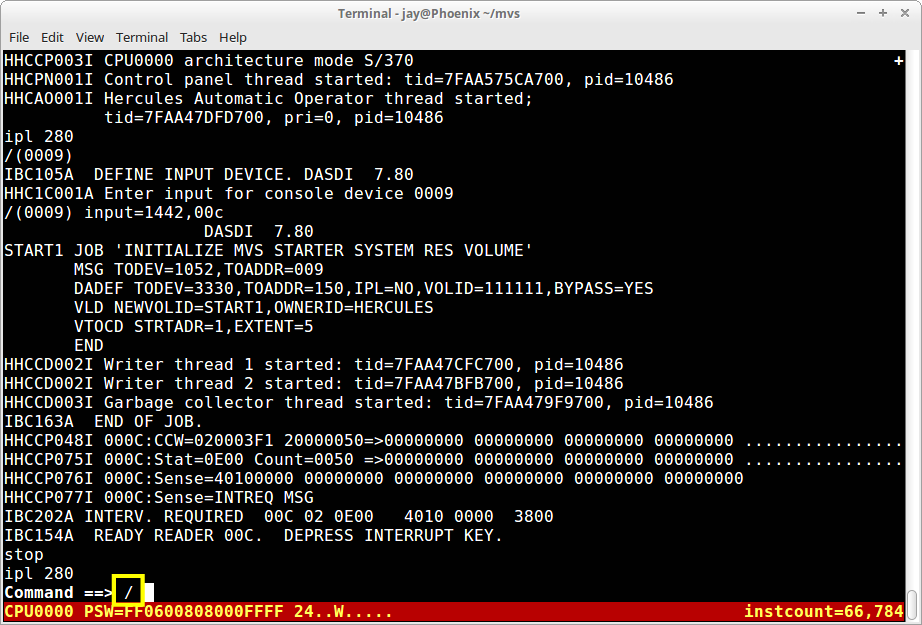Click the 'IBC163A END OF JOB.' line
The height and width of the screenshot is (625, 922).
click(x=103, y=422)
